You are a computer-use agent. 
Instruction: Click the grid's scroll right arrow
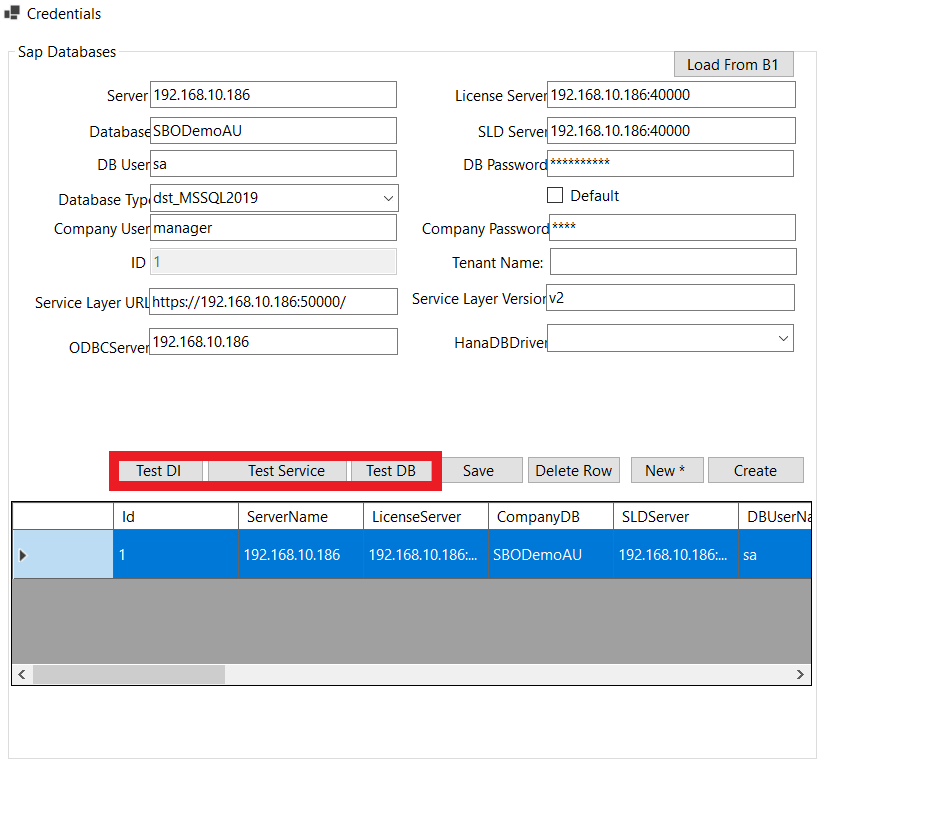pyautogui.click(x=800, y=674)
